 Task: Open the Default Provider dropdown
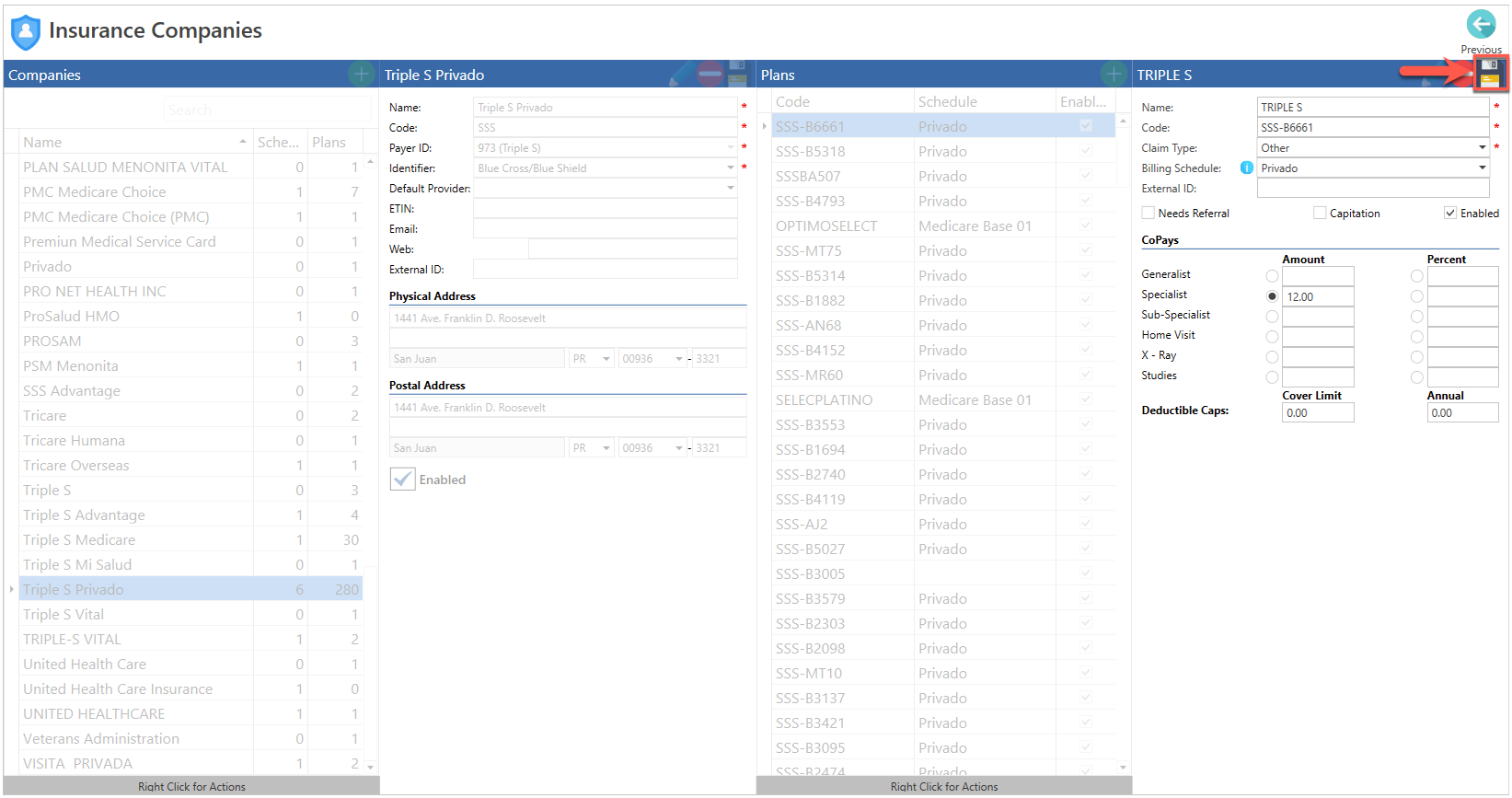[731, 188]
